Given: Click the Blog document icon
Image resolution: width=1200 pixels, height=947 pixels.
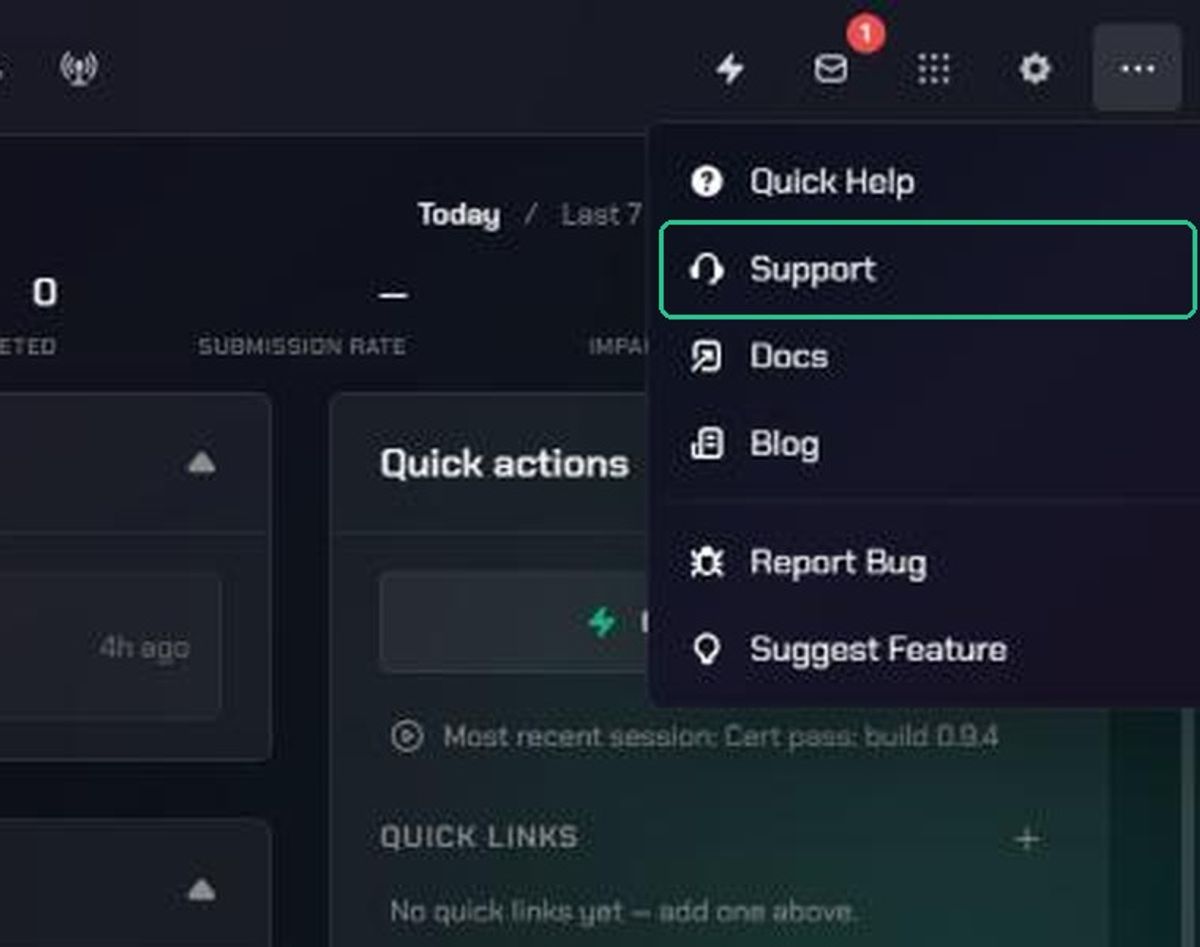Looking at the screenshot, I should [707, 444].
